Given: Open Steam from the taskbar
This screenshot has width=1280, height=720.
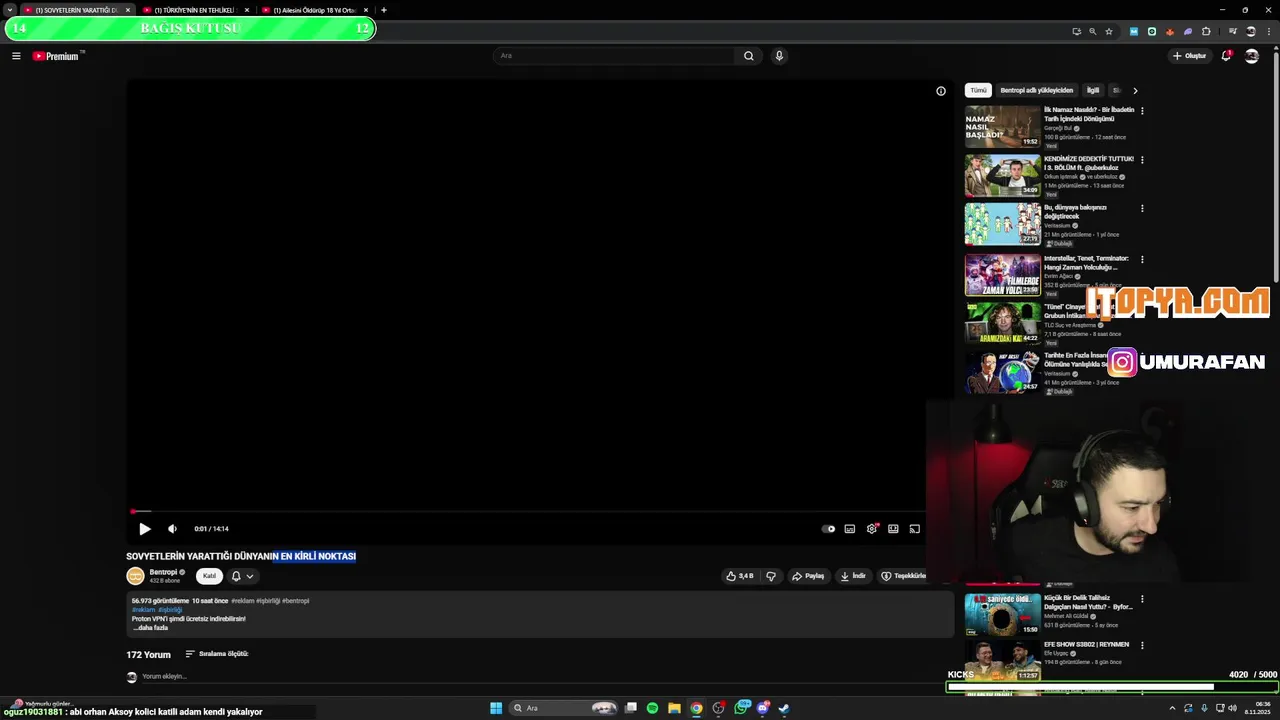Looking at the screenshot, I should pyautogui.click(x=784, y=708).
